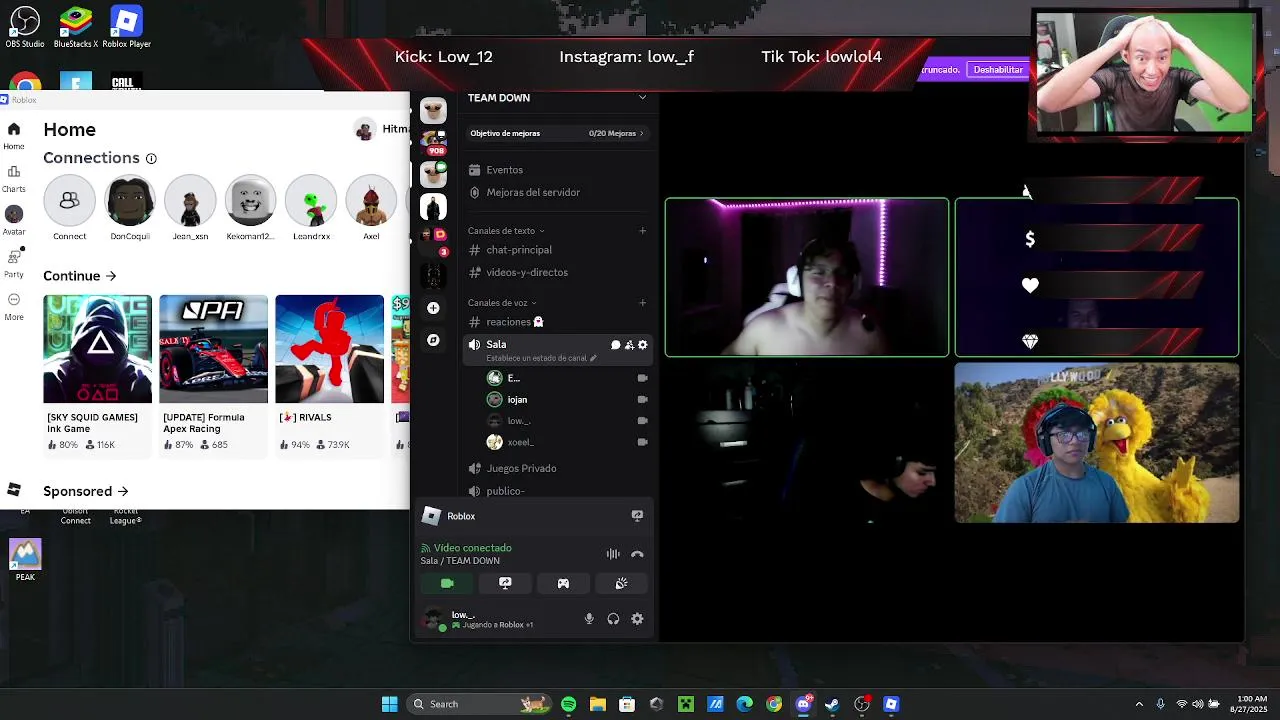The image size is (1280, 720).
Task: Open Sala channel settings gear
Action: [643, 345]
